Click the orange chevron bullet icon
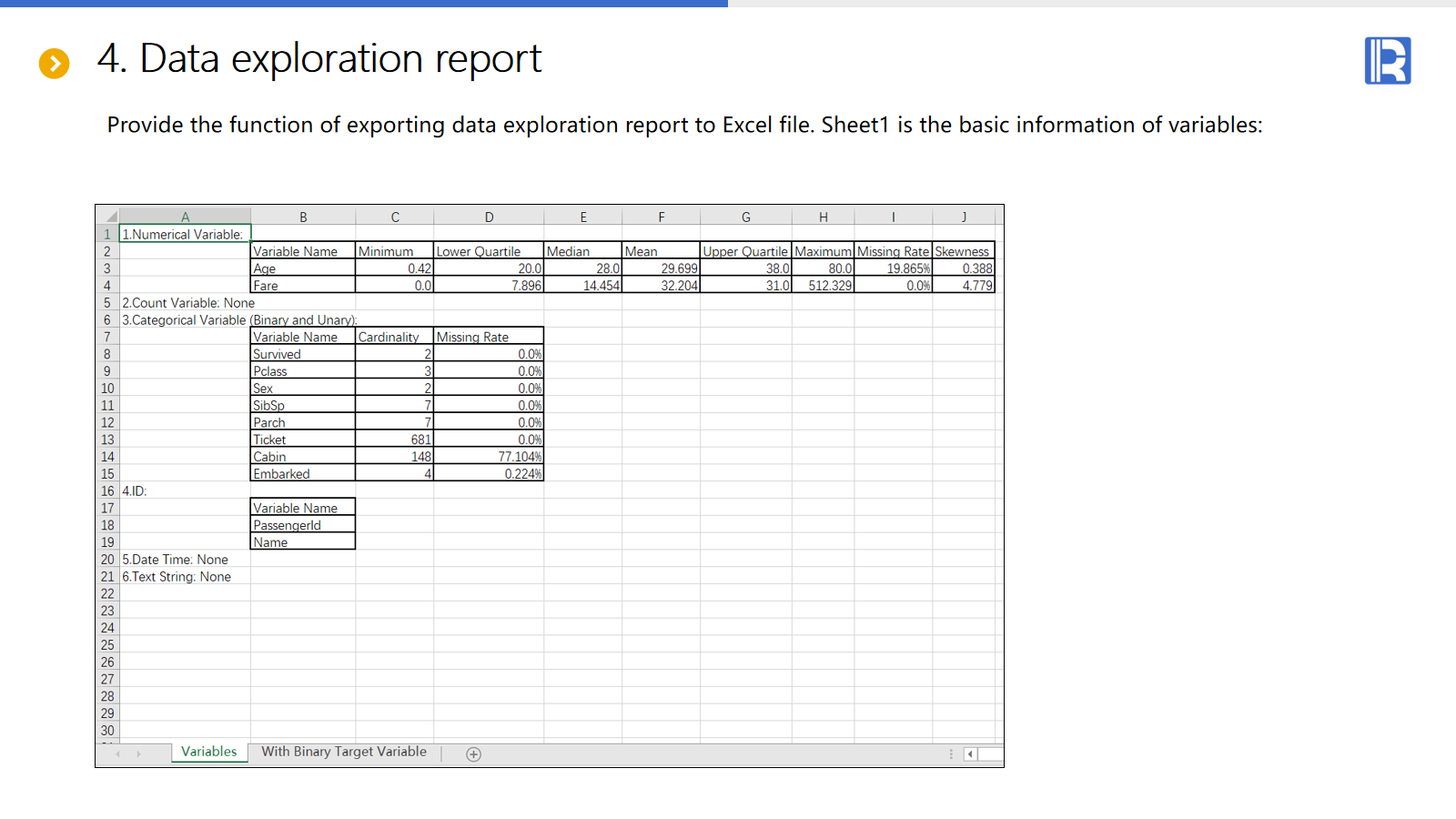This screenshot has width=1456, height=819. tap(54, 63)
